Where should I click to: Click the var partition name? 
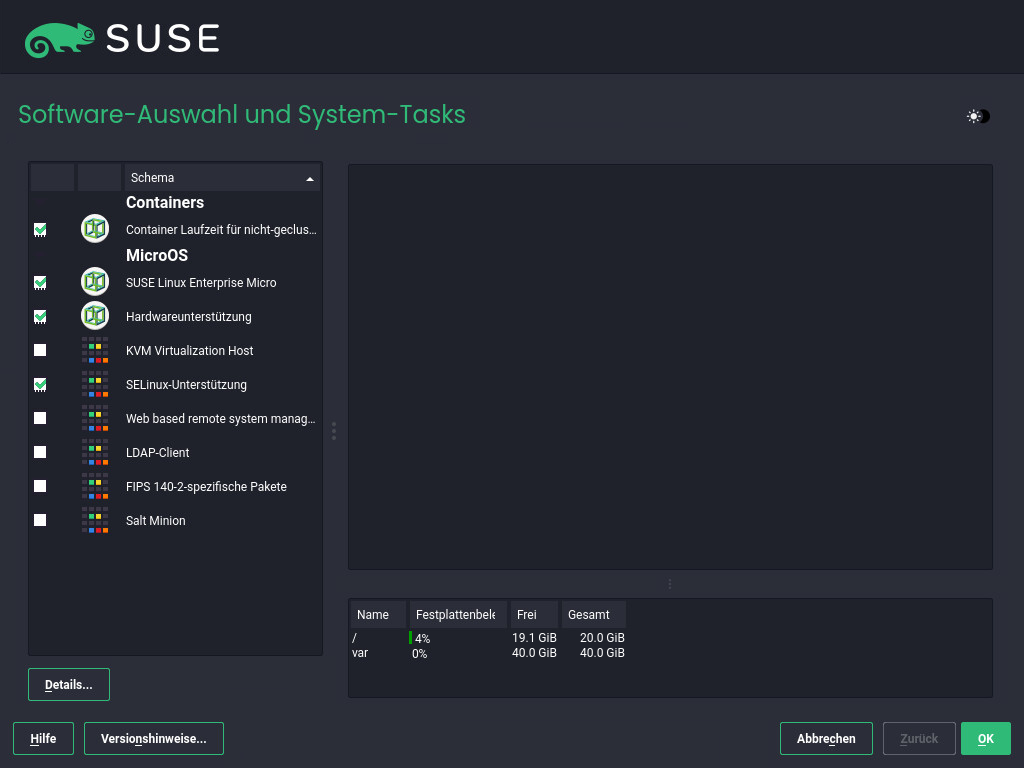[x=360, y=652]
